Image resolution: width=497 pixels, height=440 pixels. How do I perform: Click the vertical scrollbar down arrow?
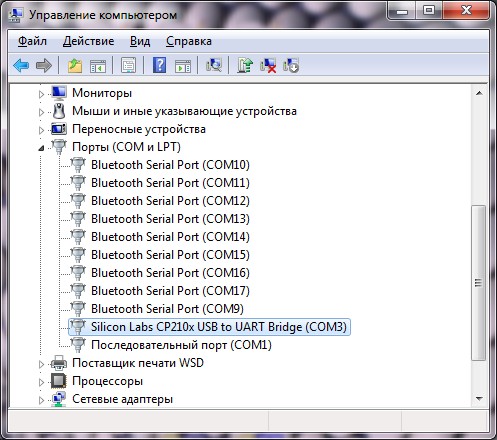tap(479, 399)
